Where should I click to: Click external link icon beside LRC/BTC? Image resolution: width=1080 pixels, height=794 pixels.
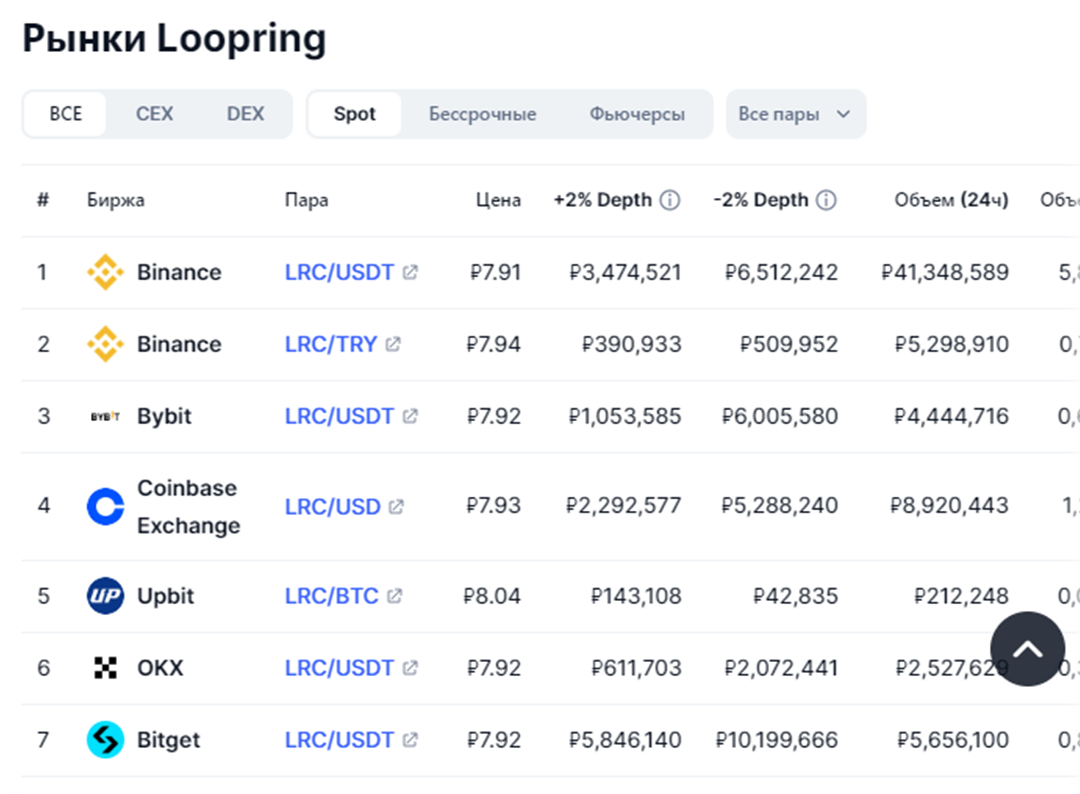click(394, 596)
